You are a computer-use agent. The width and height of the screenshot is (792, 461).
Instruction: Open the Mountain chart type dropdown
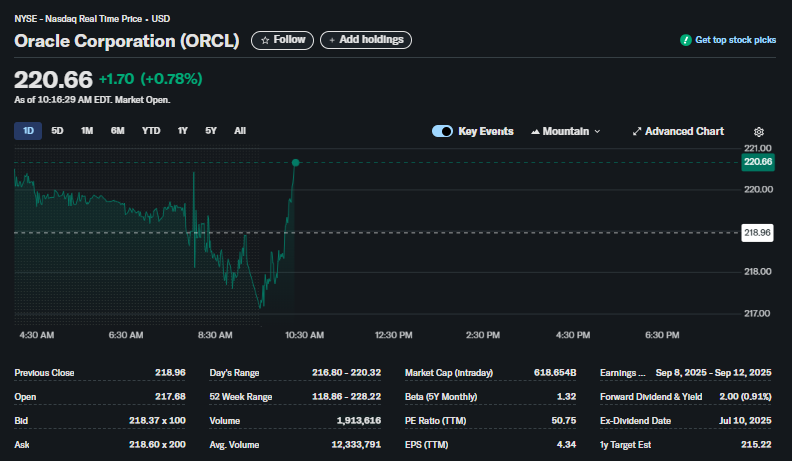[566, 131]
